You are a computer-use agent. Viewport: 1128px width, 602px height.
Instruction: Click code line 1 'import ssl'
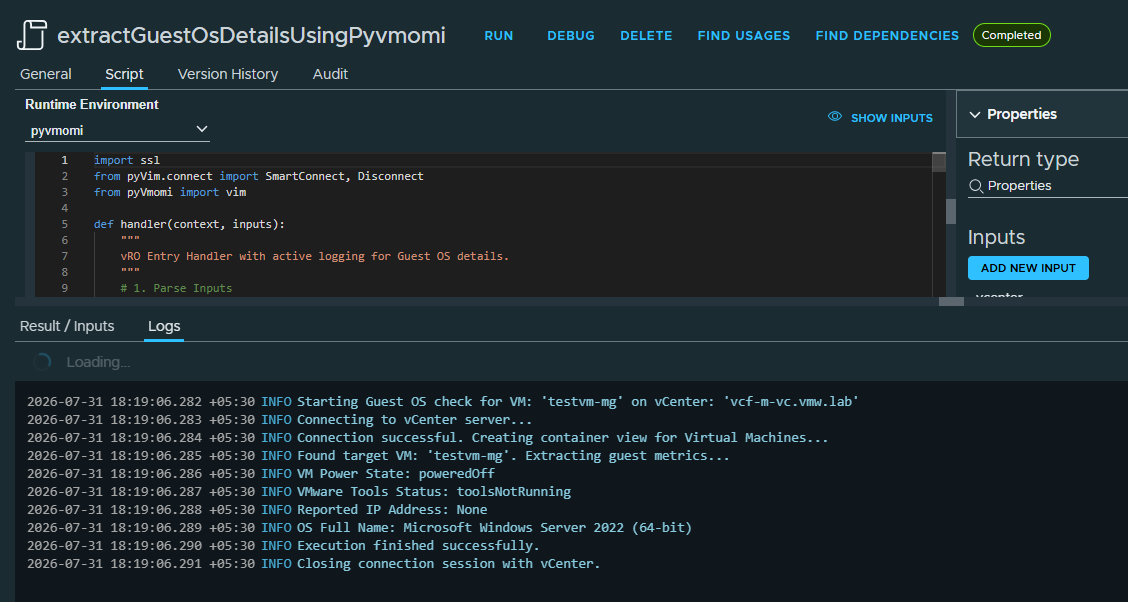[x=127, y=160]
